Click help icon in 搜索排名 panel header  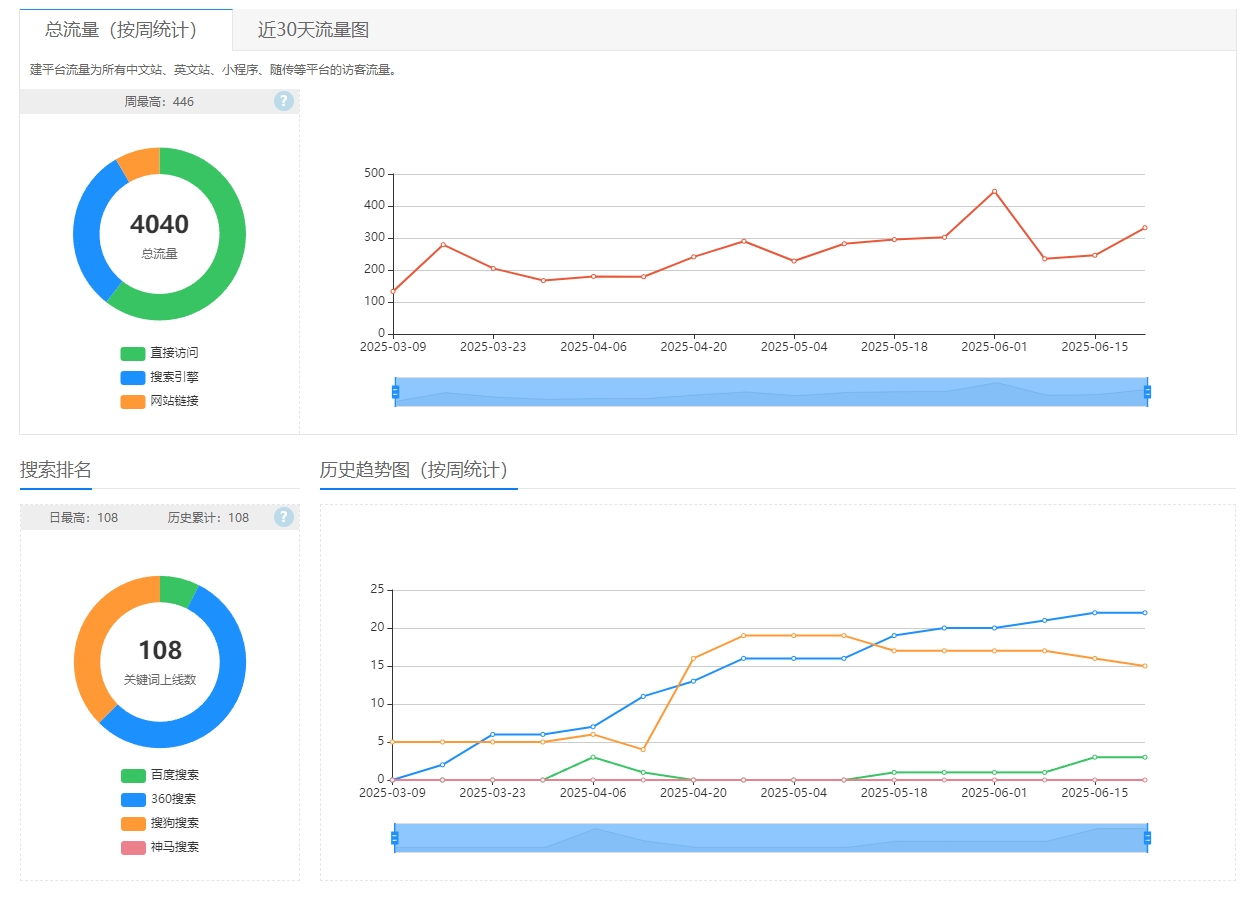click(x=284, y=517)
